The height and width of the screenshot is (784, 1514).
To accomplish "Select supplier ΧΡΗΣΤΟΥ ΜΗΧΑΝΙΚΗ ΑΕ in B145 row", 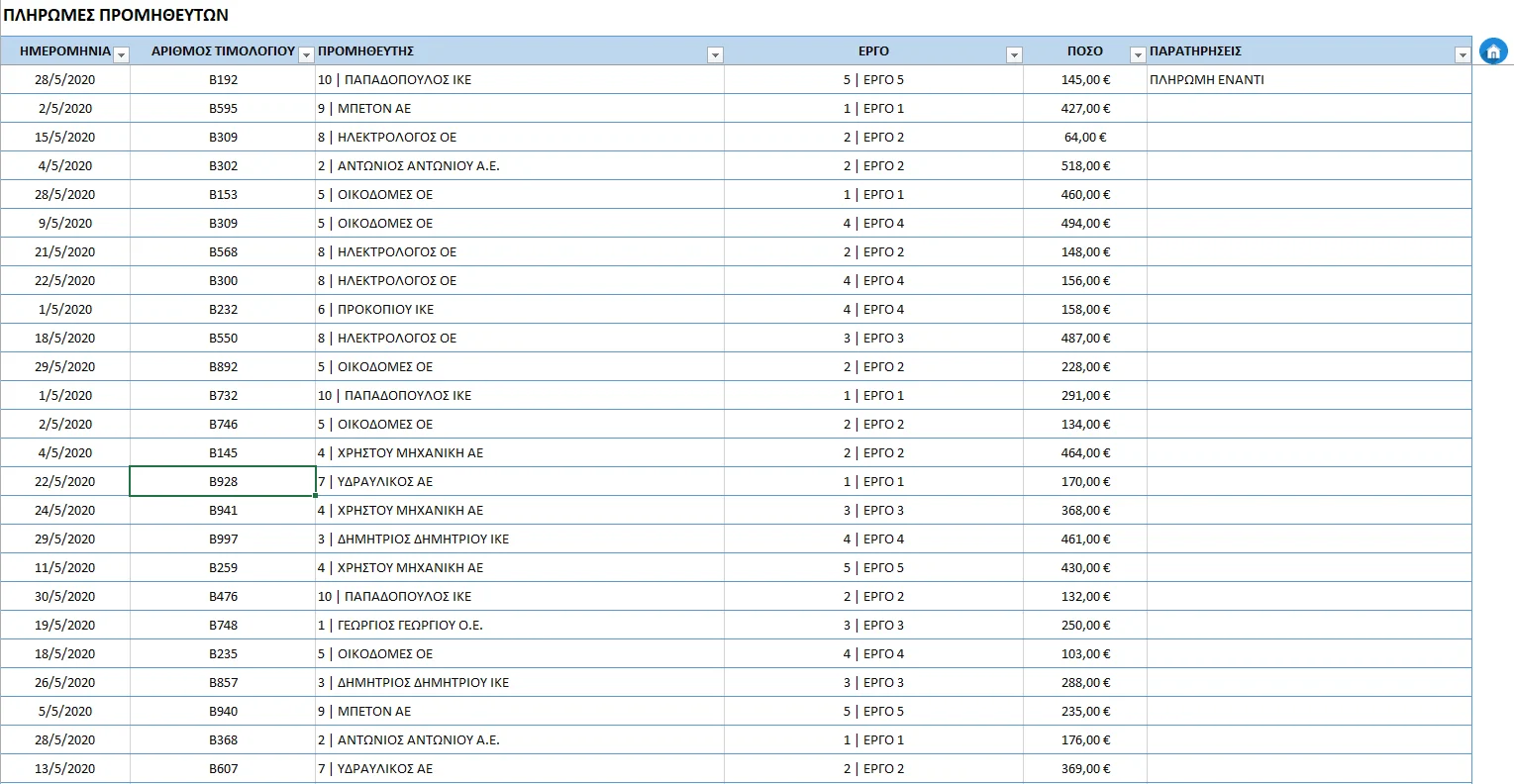I will [520, 452].
